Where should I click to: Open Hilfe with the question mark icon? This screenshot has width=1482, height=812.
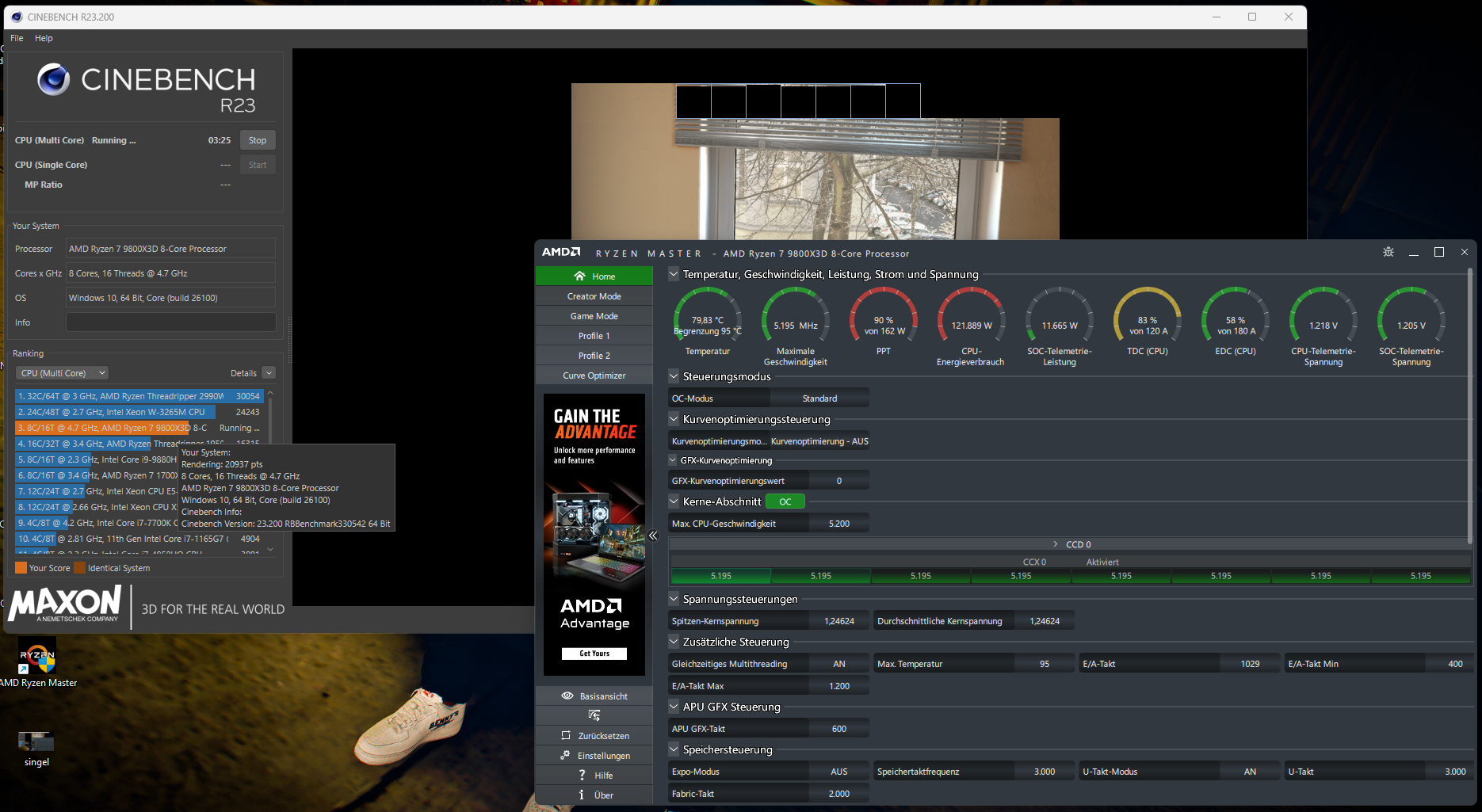coord(594,776)
